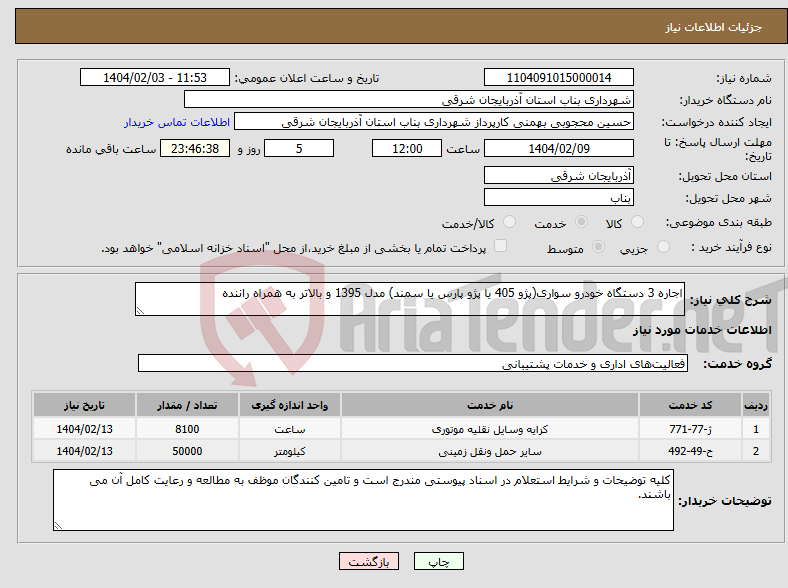The width and height of the screenshot is (788, 588).
Task: Click the تعداد / مقدار column header
Action: [x=187, y=405]
